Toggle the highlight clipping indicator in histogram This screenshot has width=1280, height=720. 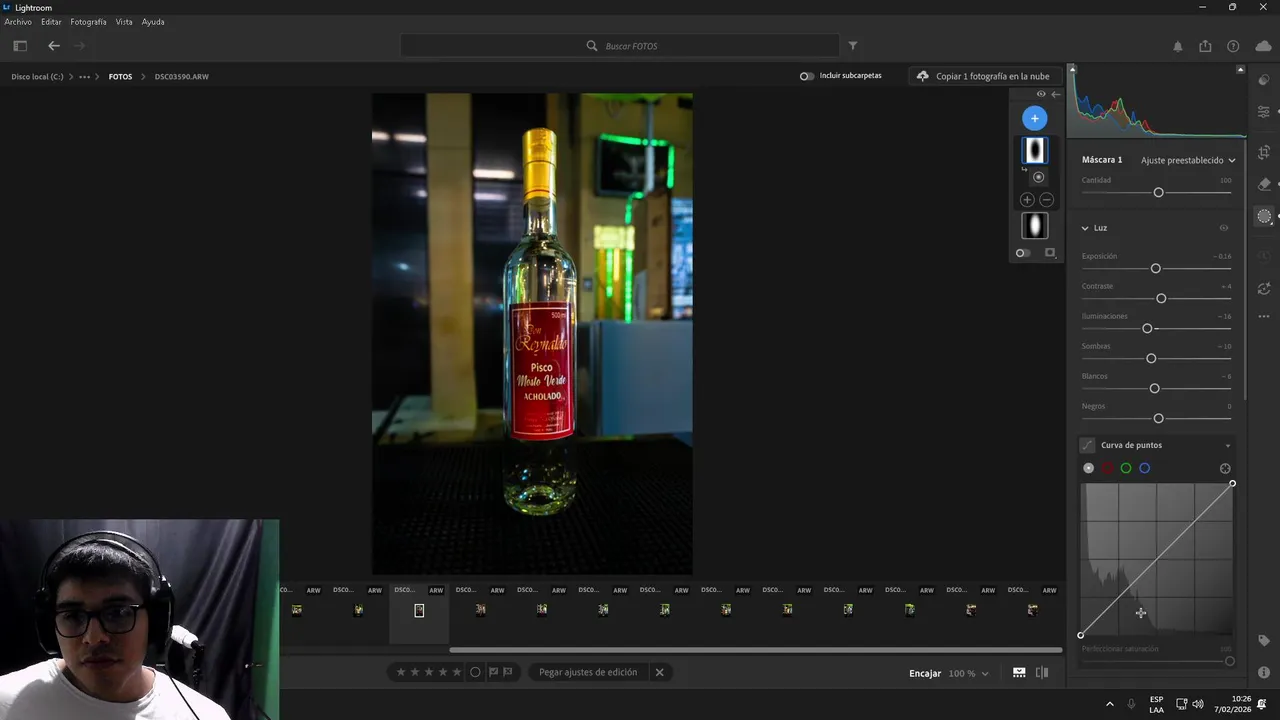pos(1241,69)
